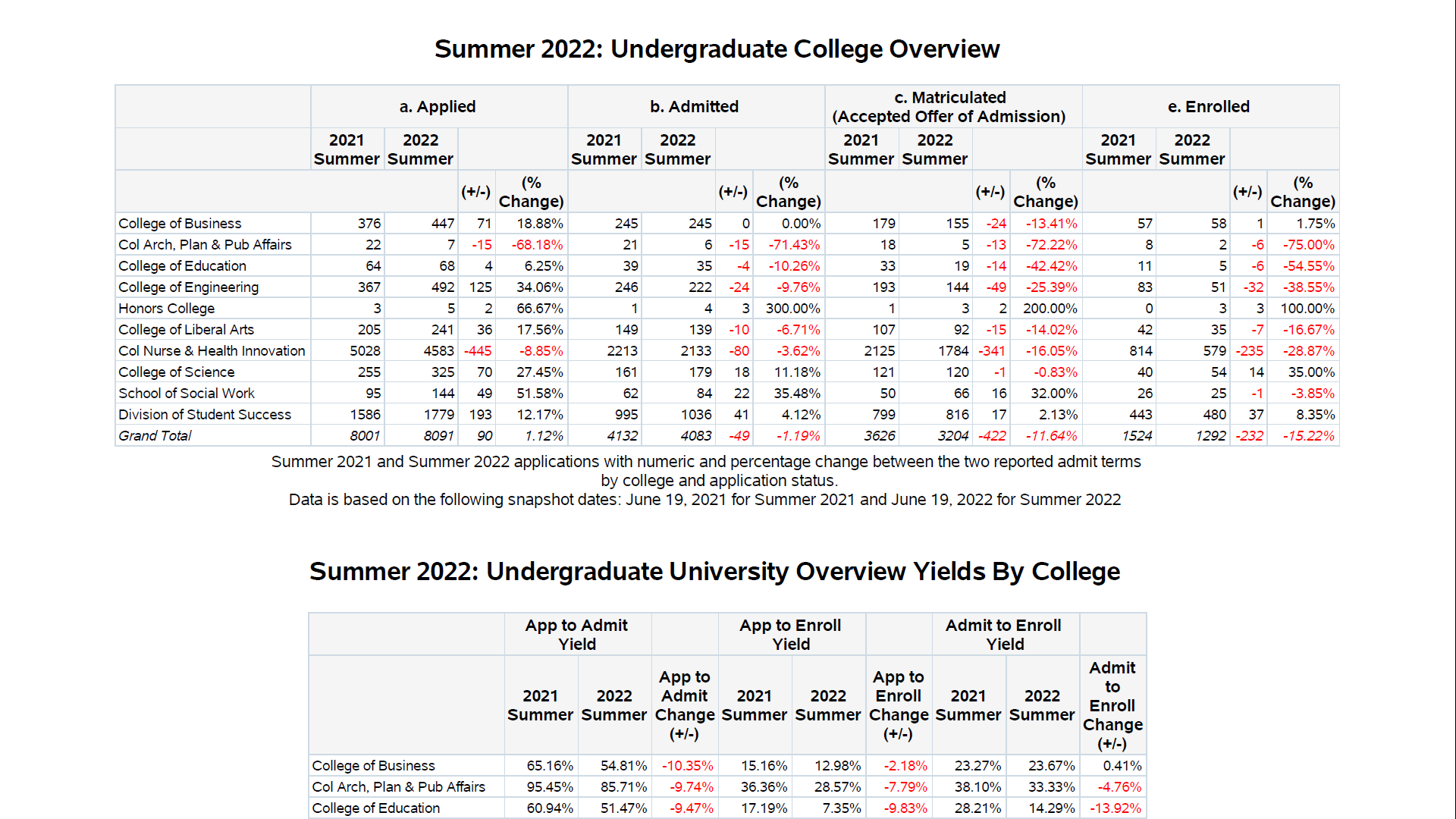This screenshot has width=1456, height=819.
Task: Select the Honors College row label
Action: pyautogui.click(x=167, y=309)
